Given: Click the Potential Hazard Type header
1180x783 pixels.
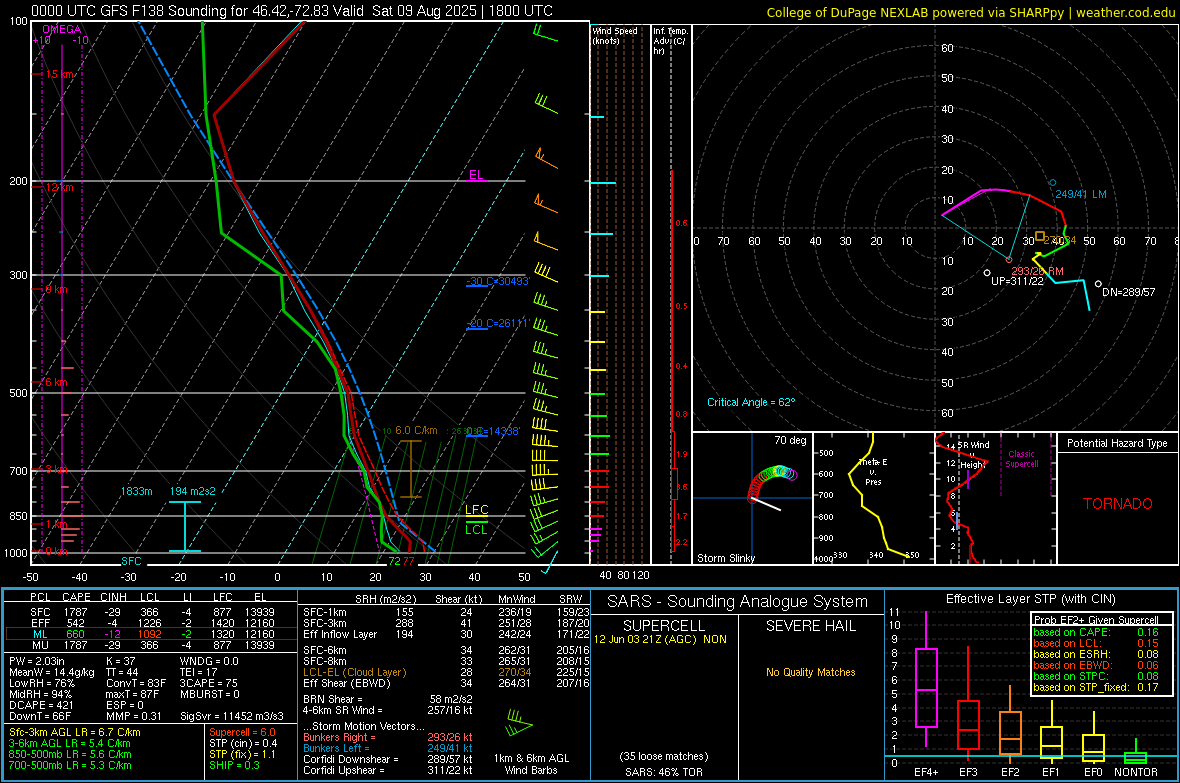Looking at the screenshot, I should point(1118,443).
